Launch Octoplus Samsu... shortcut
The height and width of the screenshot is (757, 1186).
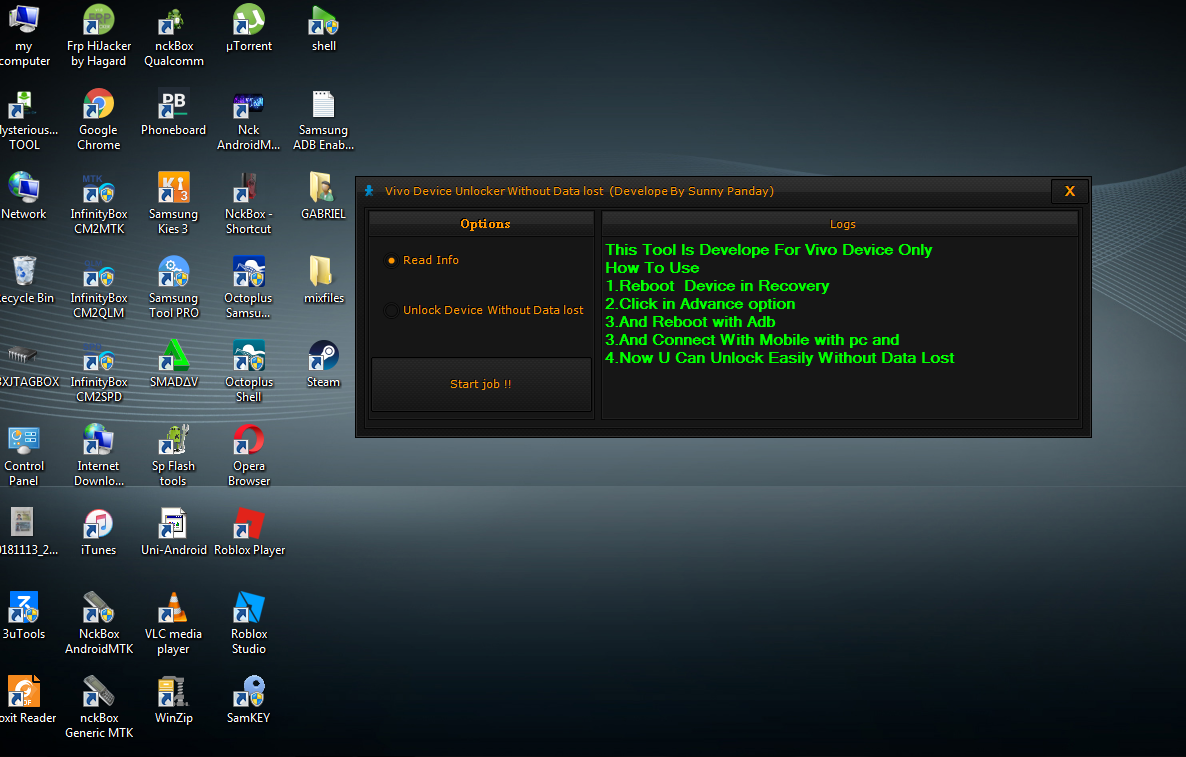coord(249,287)
